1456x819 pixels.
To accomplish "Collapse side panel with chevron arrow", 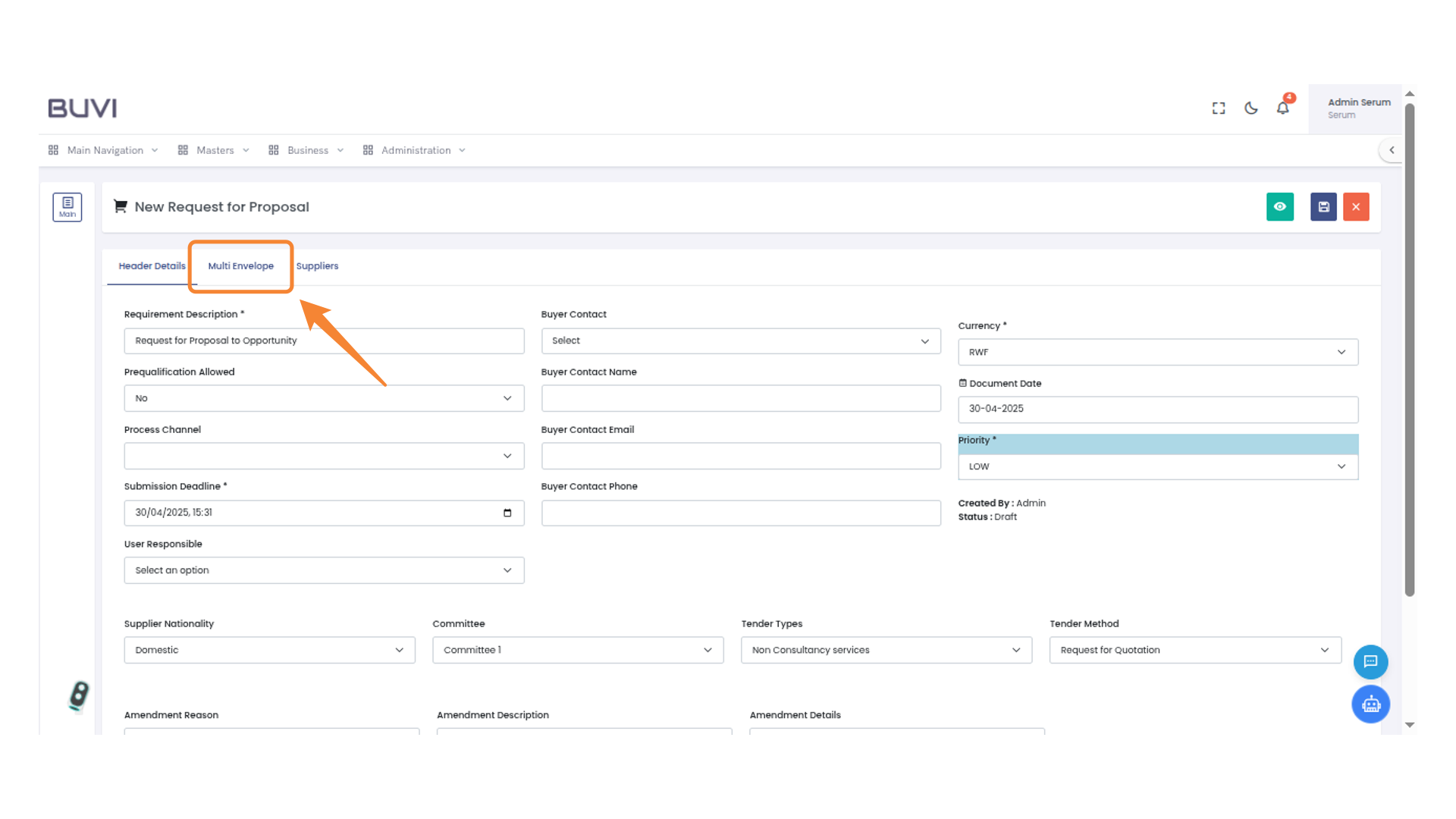I will [x=1392, y=150].
